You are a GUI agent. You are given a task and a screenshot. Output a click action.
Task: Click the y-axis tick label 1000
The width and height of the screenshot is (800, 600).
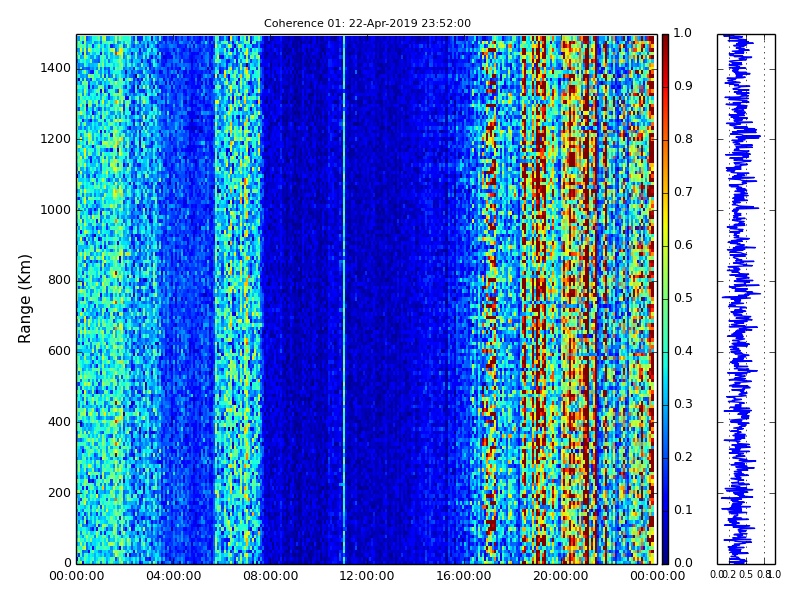[56, 210]
